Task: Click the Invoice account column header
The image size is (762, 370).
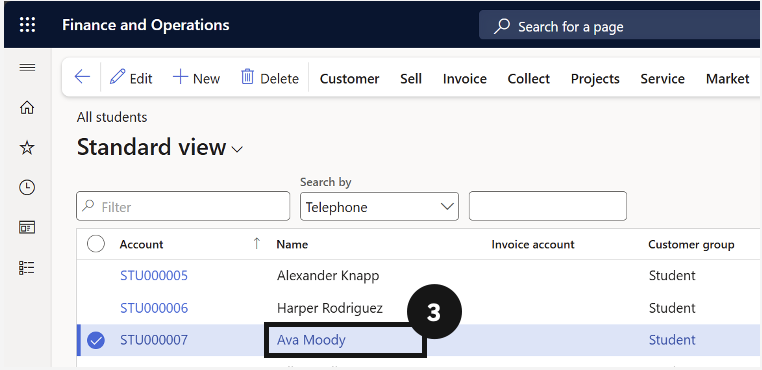Action: pyautogui.click(x=533, y=244)
